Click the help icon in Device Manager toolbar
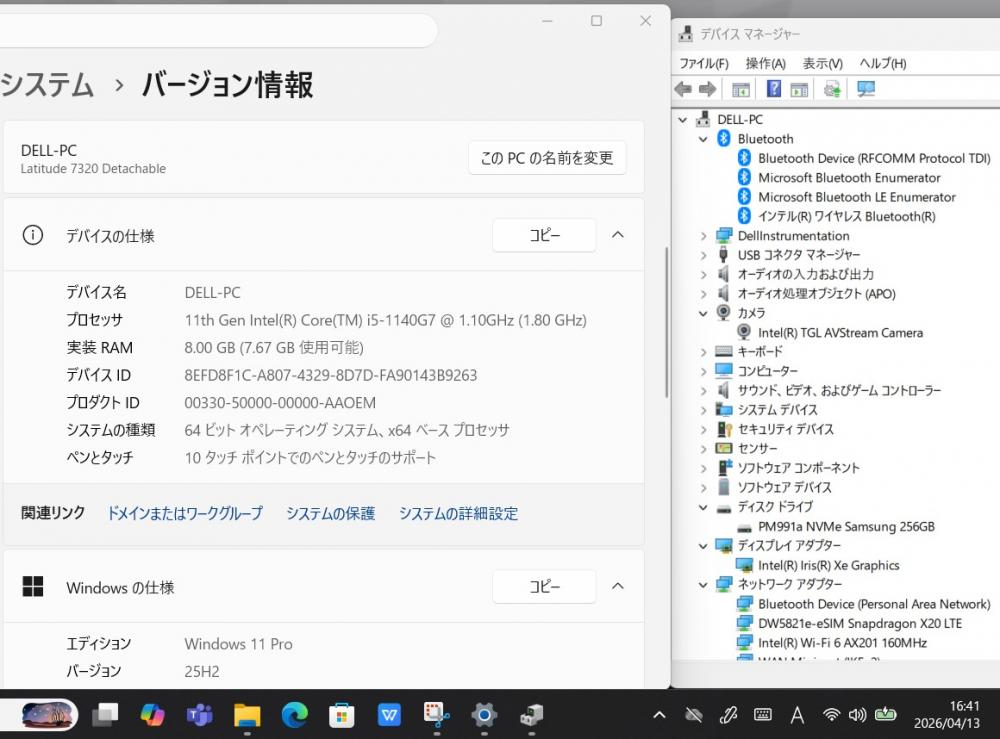 pyautogui.click(x=773, y=89)
